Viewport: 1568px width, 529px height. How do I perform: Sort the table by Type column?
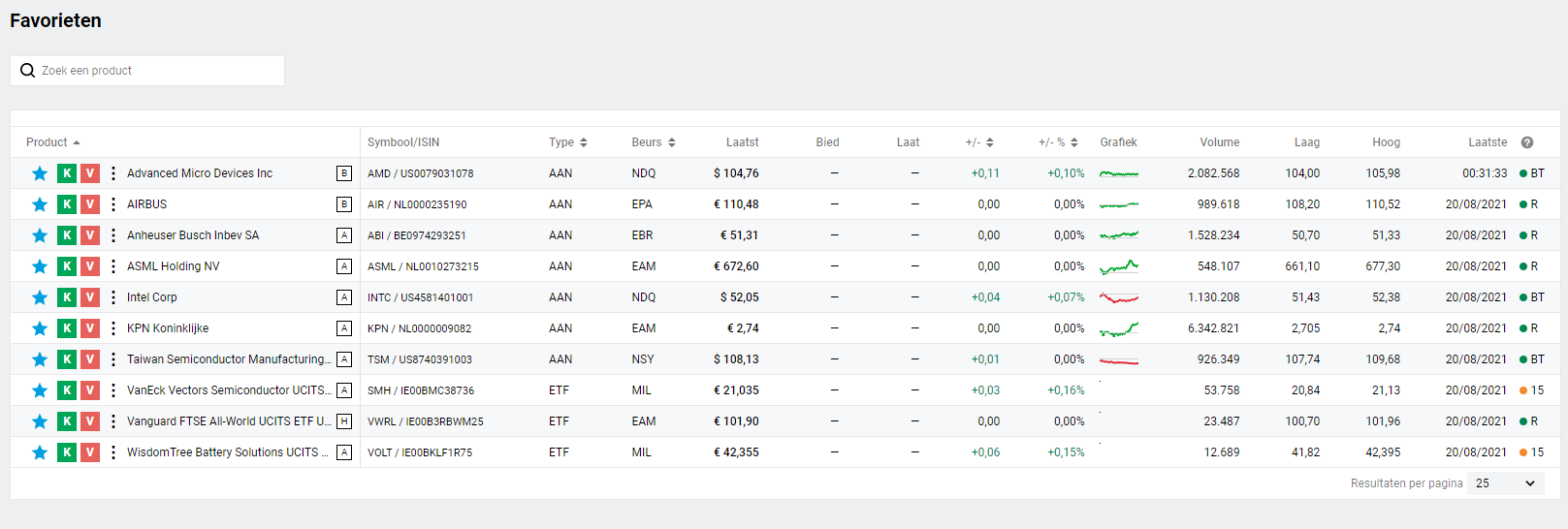[x=567, y=142]
